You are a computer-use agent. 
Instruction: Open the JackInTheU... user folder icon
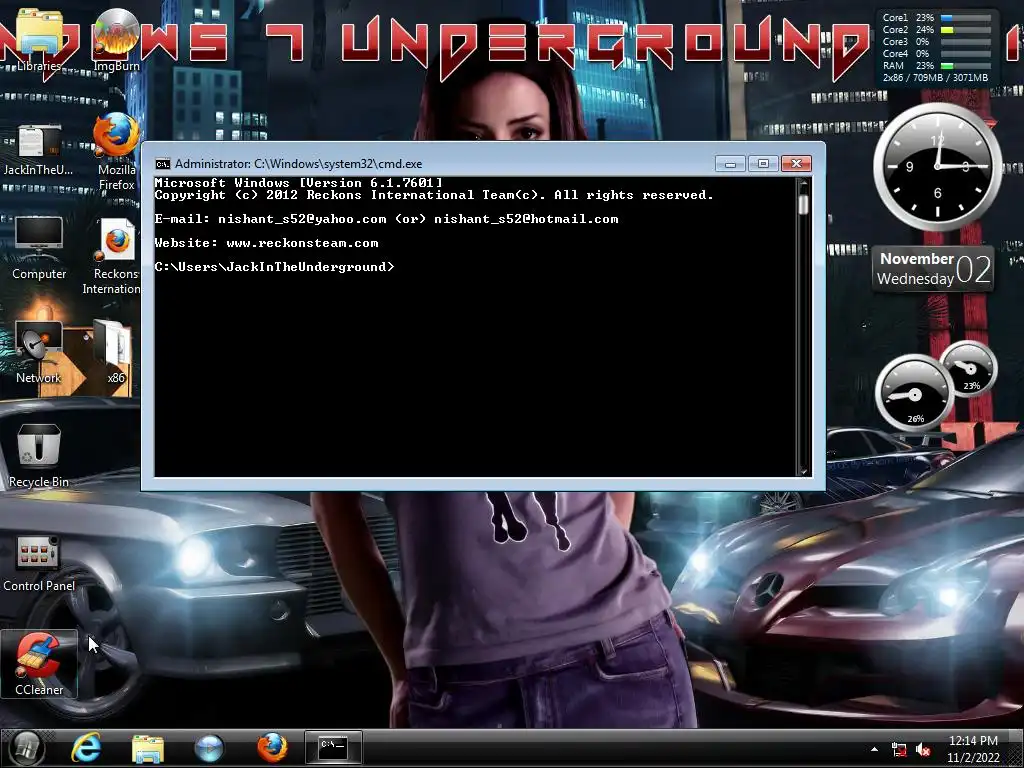point(39,150)
